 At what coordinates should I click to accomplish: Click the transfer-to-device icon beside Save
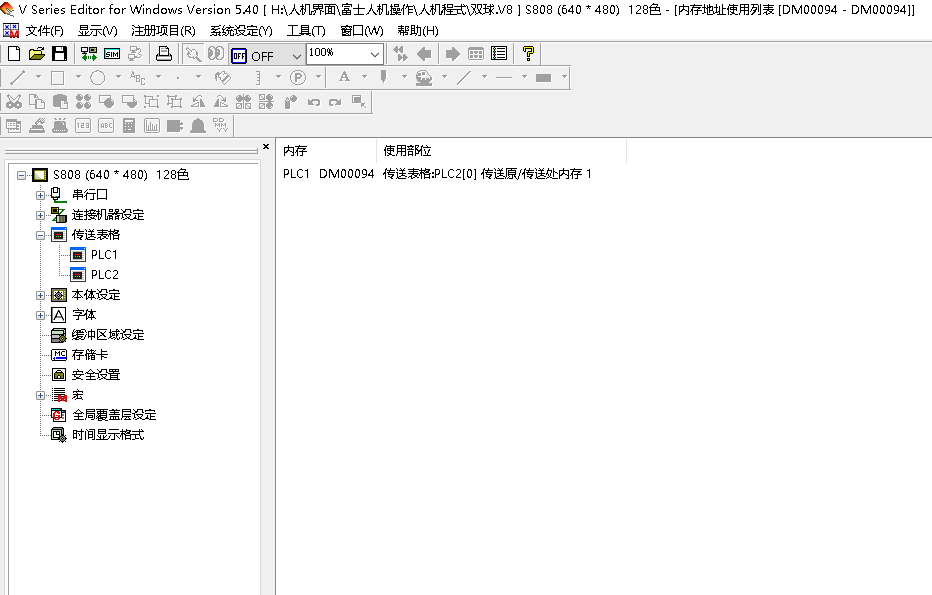pyautogui.click(x=89, y=54)
